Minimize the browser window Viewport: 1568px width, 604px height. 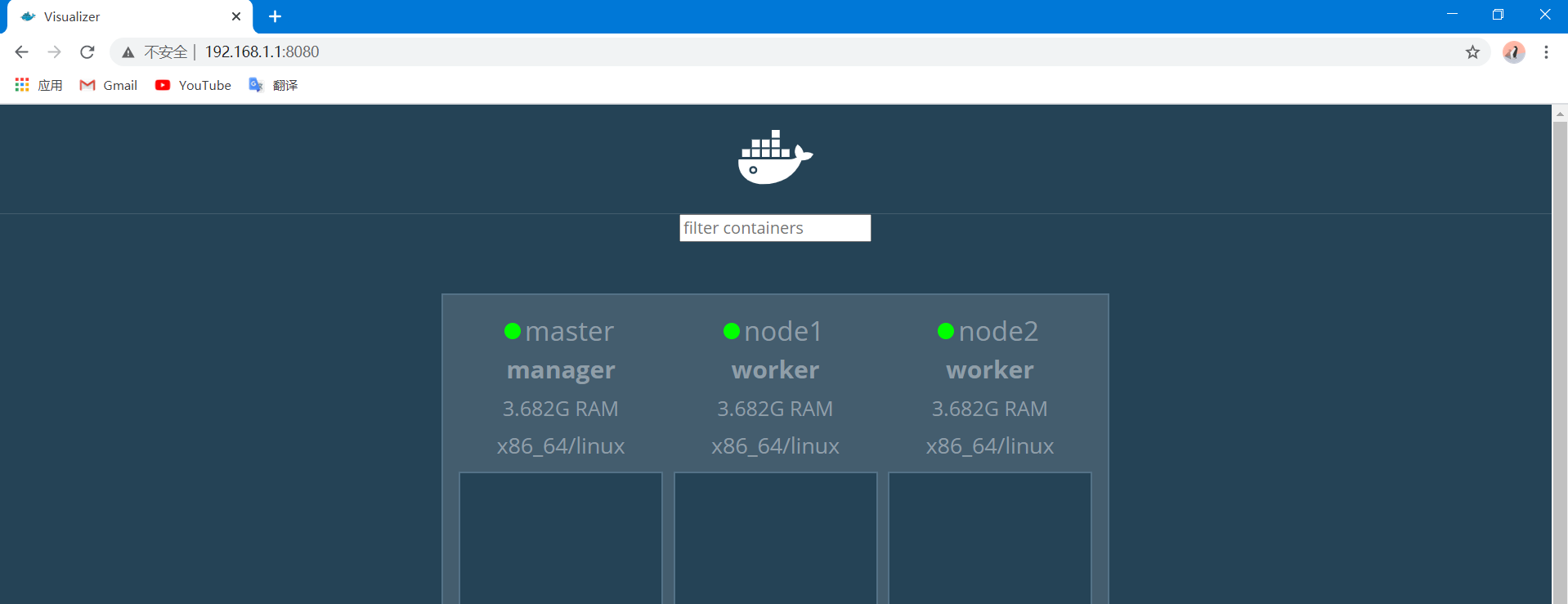click(x=1453, y=15)
